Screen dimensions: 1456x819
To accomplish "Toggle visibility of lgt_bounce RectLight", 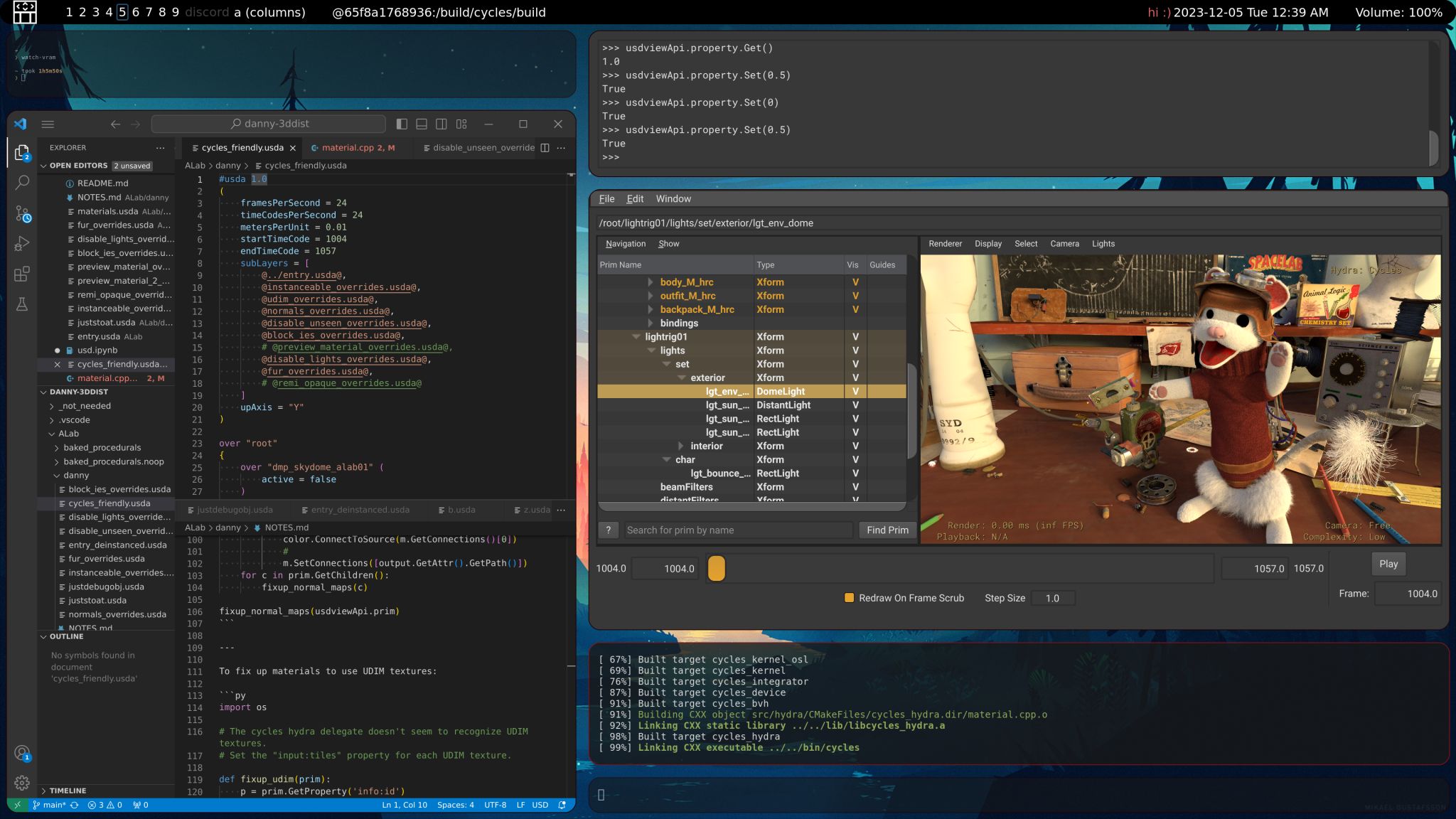I will pos(855,473).
